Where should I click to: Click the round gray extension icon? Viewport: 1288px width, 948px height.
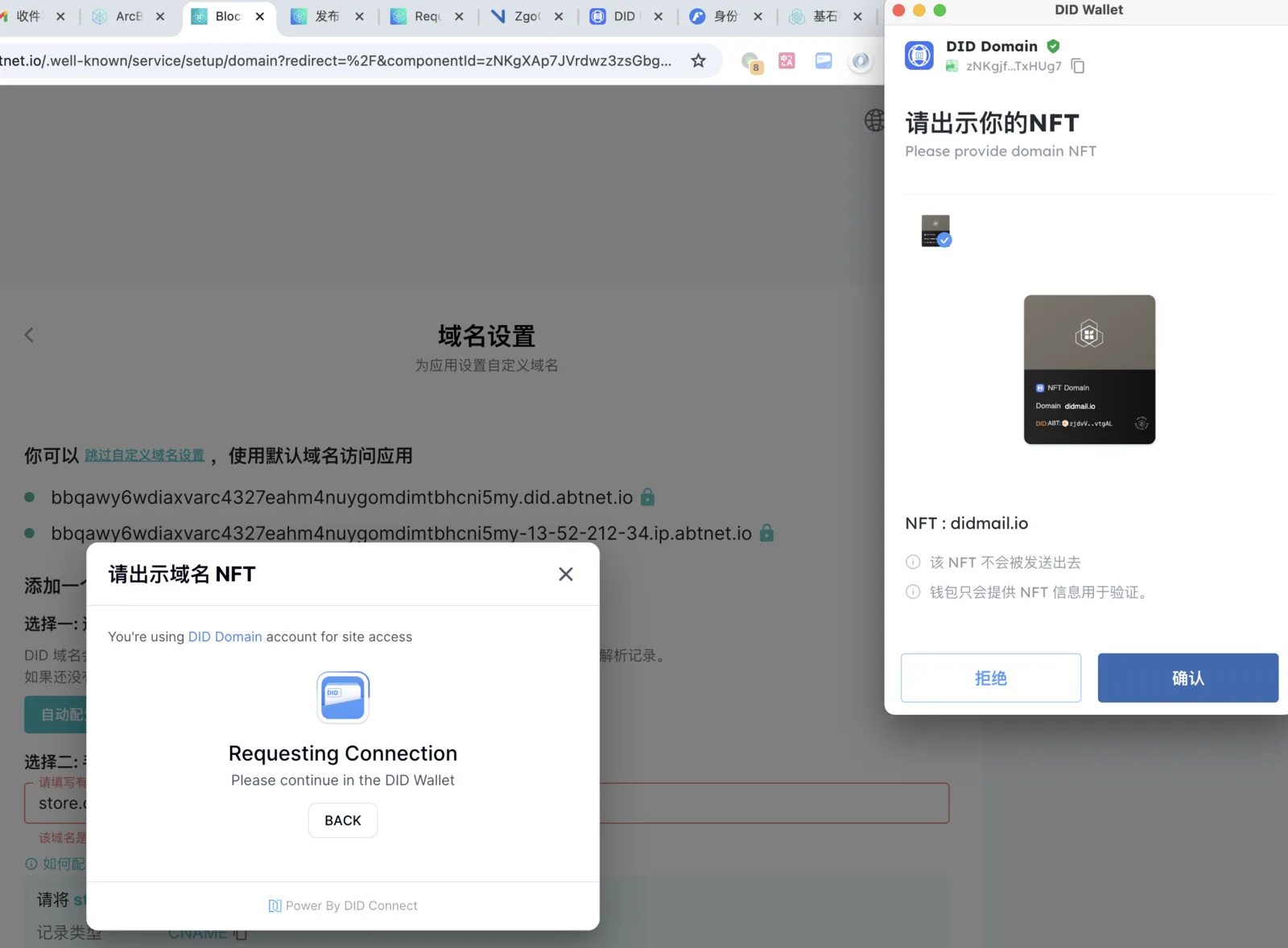(x=861, y=61)
